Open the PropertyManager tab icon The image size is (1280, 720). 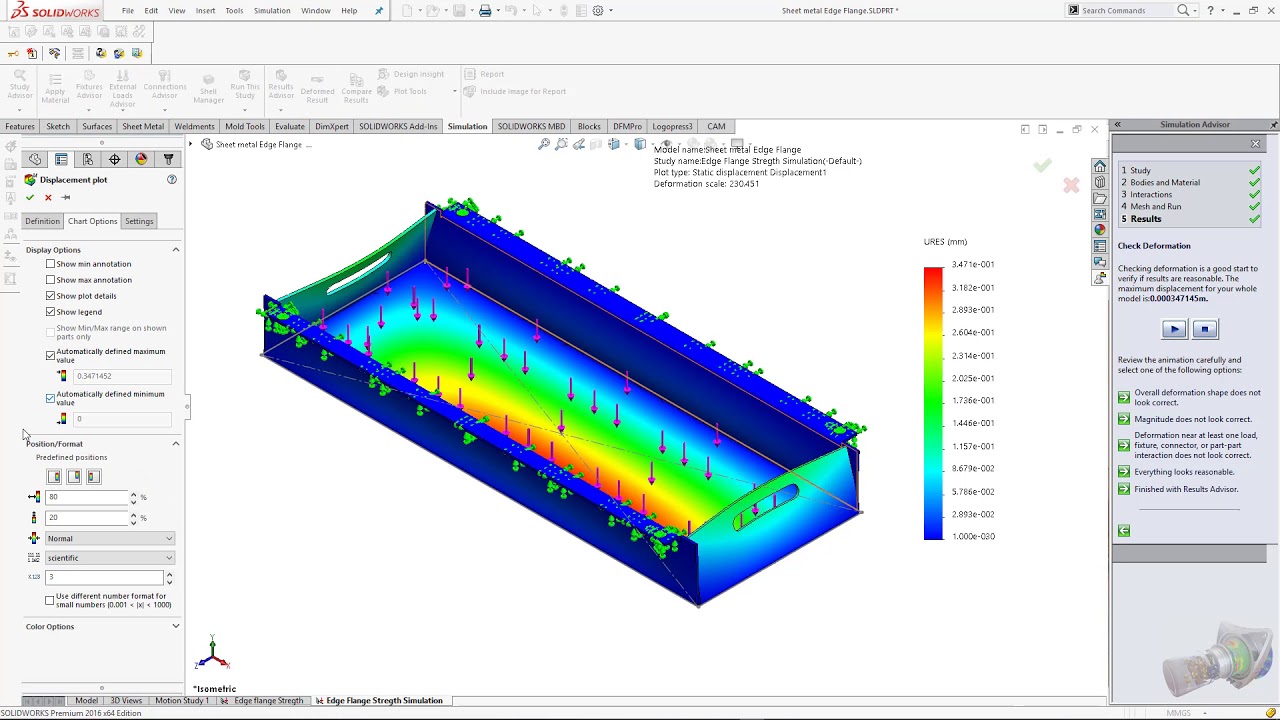click(x=62, y=159)
